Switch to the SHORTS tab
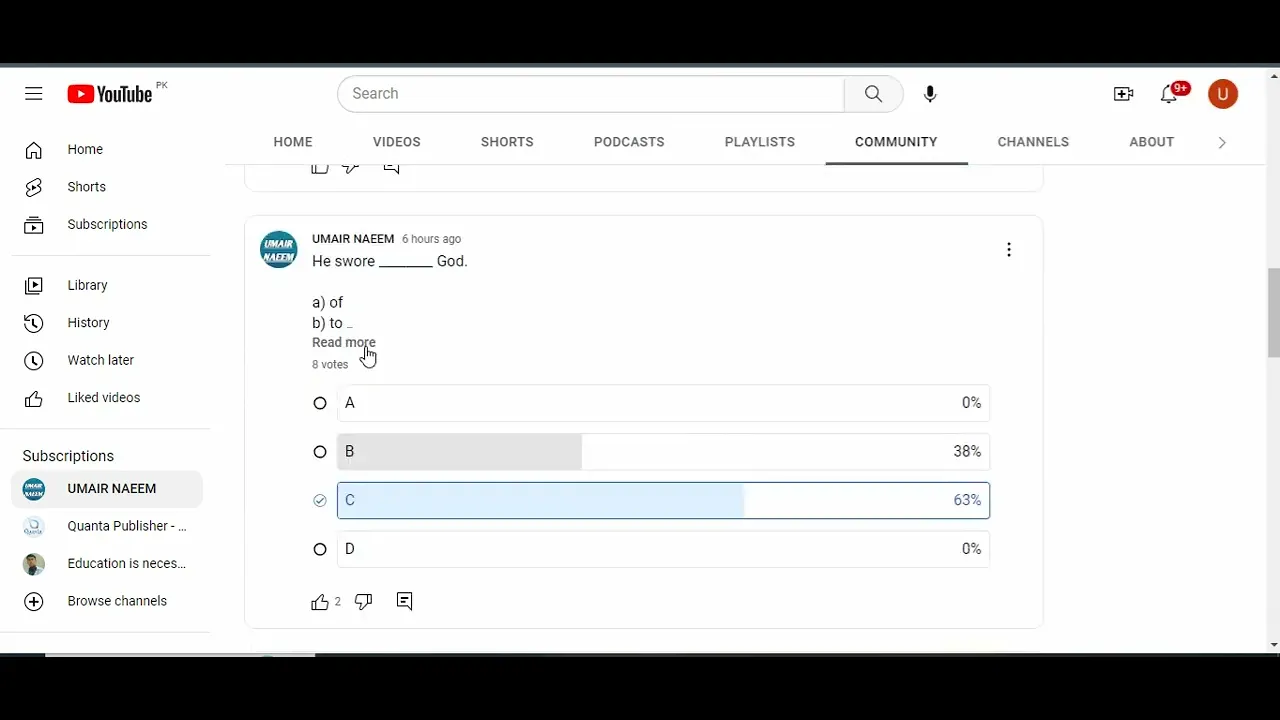The height and width of the screenshot is (720, 1280). click(x=507, y=142)
